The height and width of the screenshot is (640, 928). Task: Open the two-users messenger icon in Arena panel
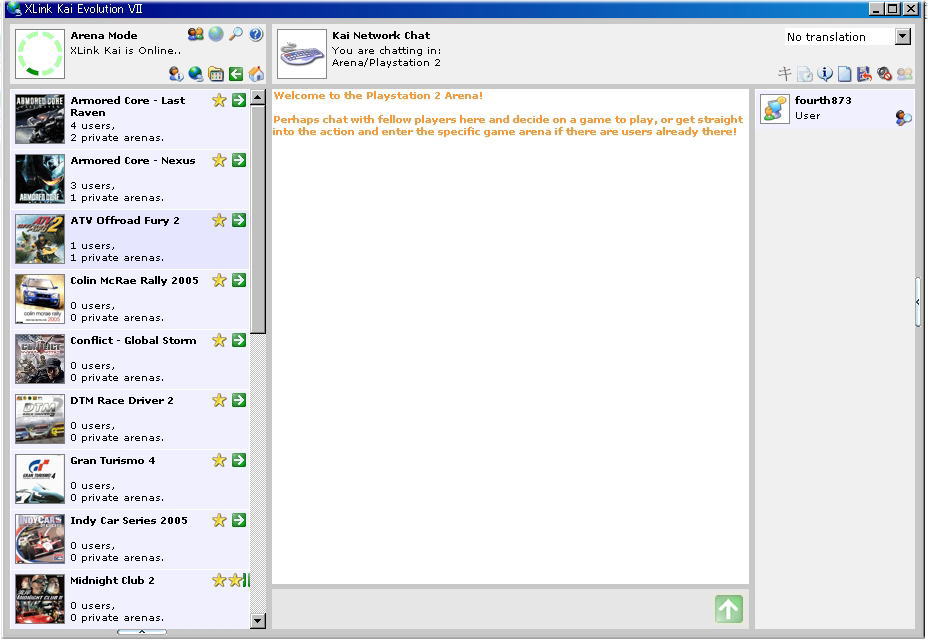(195, 34)
